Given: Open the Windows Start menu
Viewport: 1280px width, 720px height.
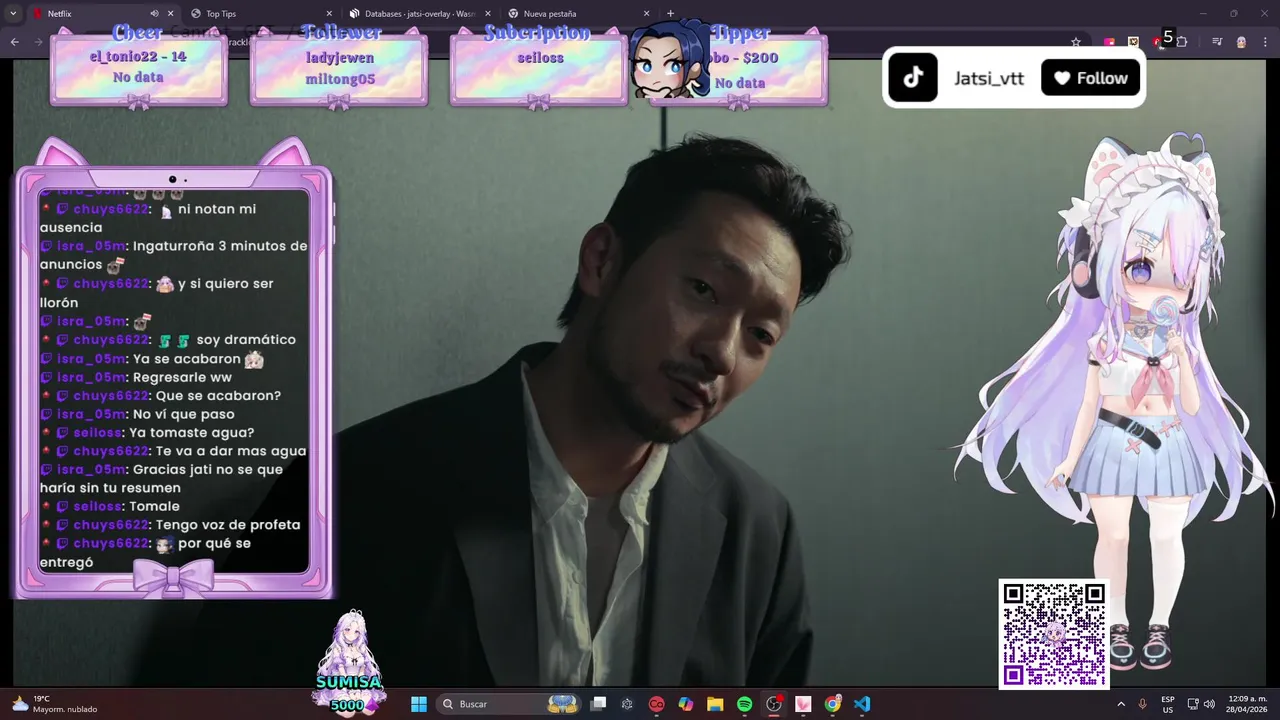Looking at the screenshot, I should click(419, 704).
